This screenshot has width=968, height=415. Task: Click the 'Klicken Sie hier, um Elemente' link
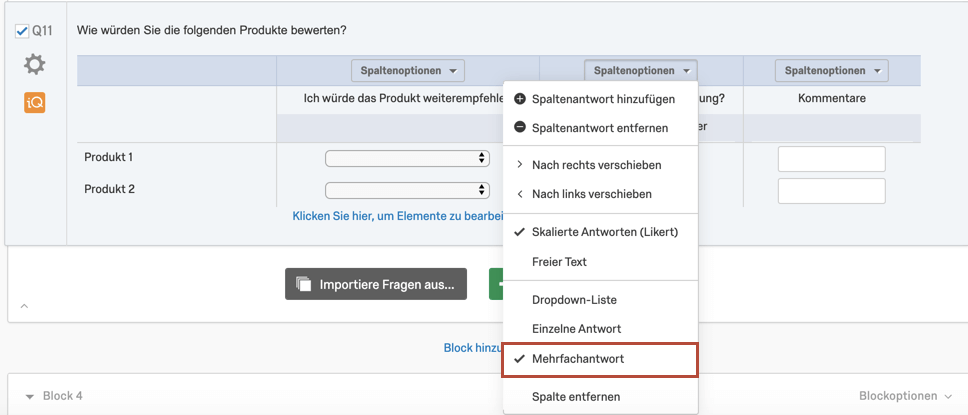click(x=398, y=216)
